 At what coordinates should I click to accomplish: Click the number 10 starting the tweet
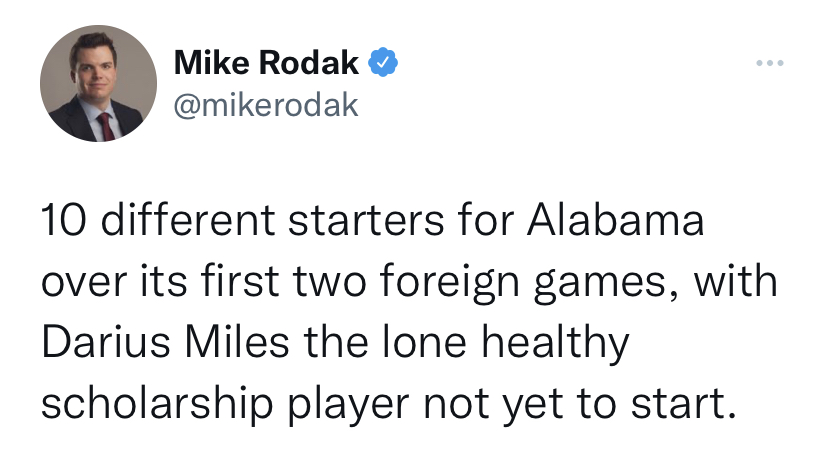(x=63, y=220)
